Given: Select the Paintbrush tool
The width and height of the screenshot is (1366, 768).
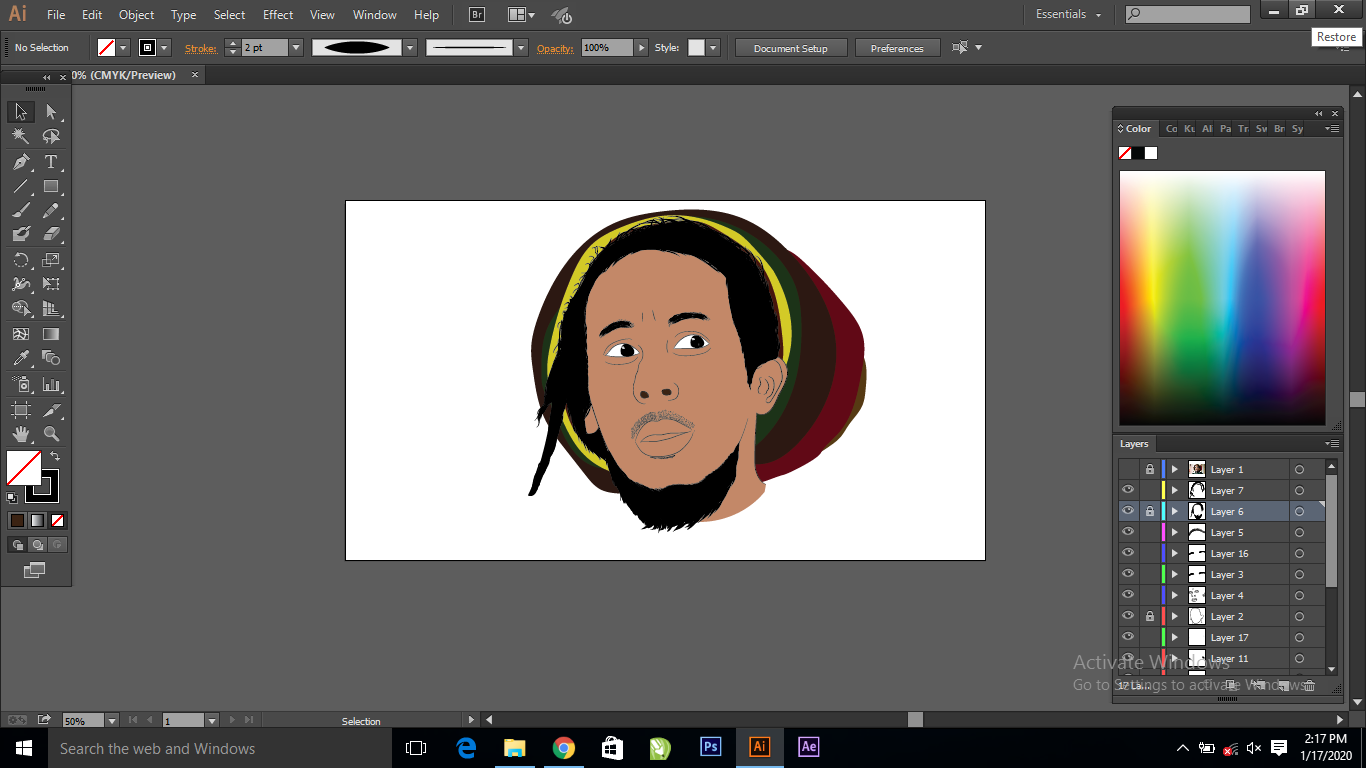Looking at the screenshot, I should (x=21, y=211).
